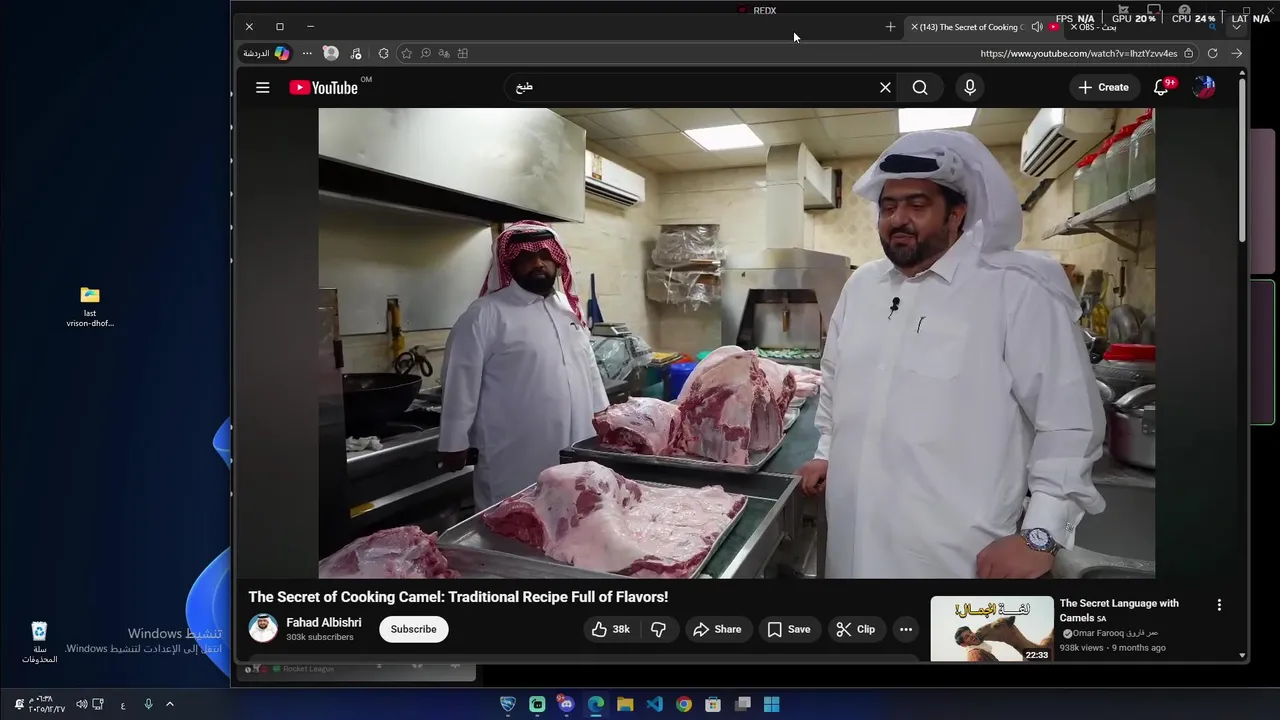The width and height of the screenshot is (1280, 720).
Task: Open Fahad Albishri channel name link
Action: pyautogui.click(x=324, y=622)
